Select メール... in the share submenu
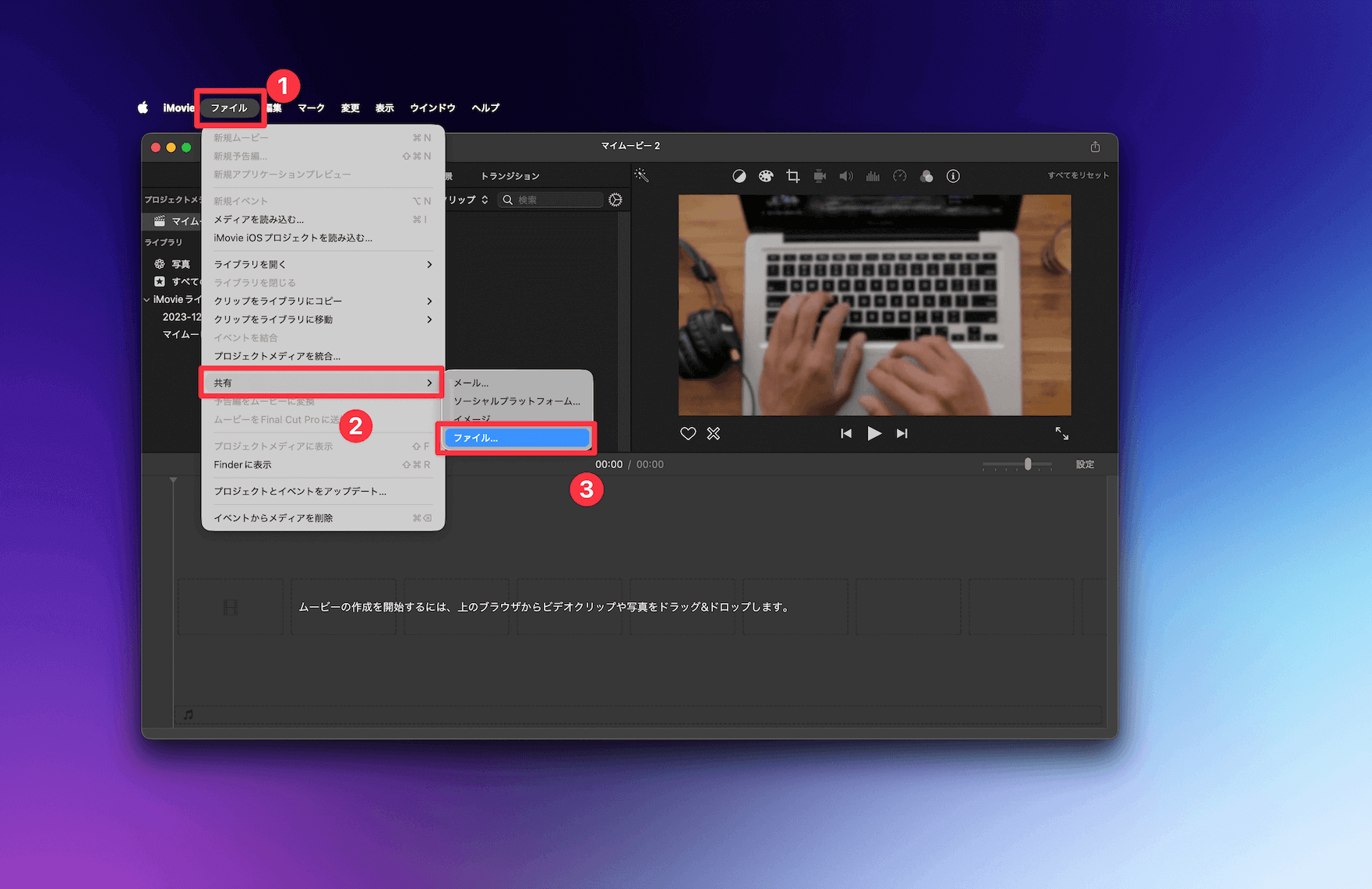This screenshot has height=889, width=1372. pyautogui.click(x=517, y=383)
